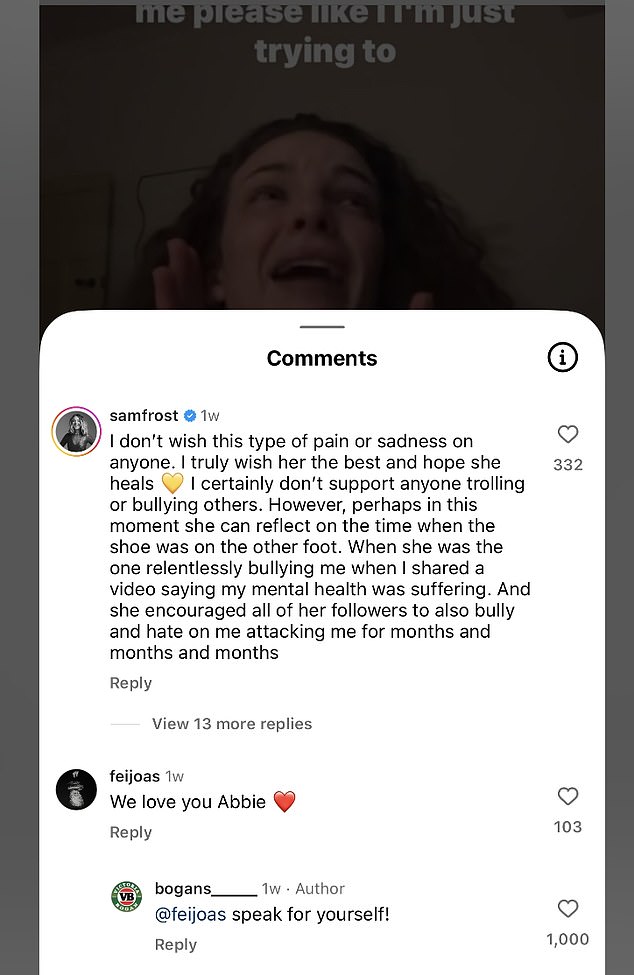Grab the comments sheet drag handle

pos(322,327)
